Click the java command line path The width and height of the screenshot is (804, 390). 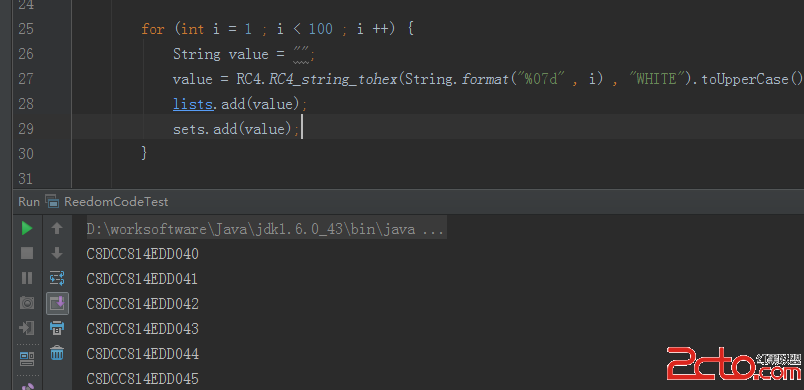click(265, 229)
